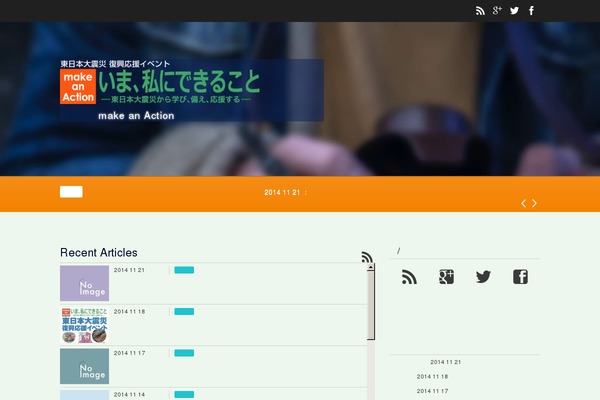Click the 2014 11 17 article date
Screen dimensions: 600x400
(x=129, y=353)
